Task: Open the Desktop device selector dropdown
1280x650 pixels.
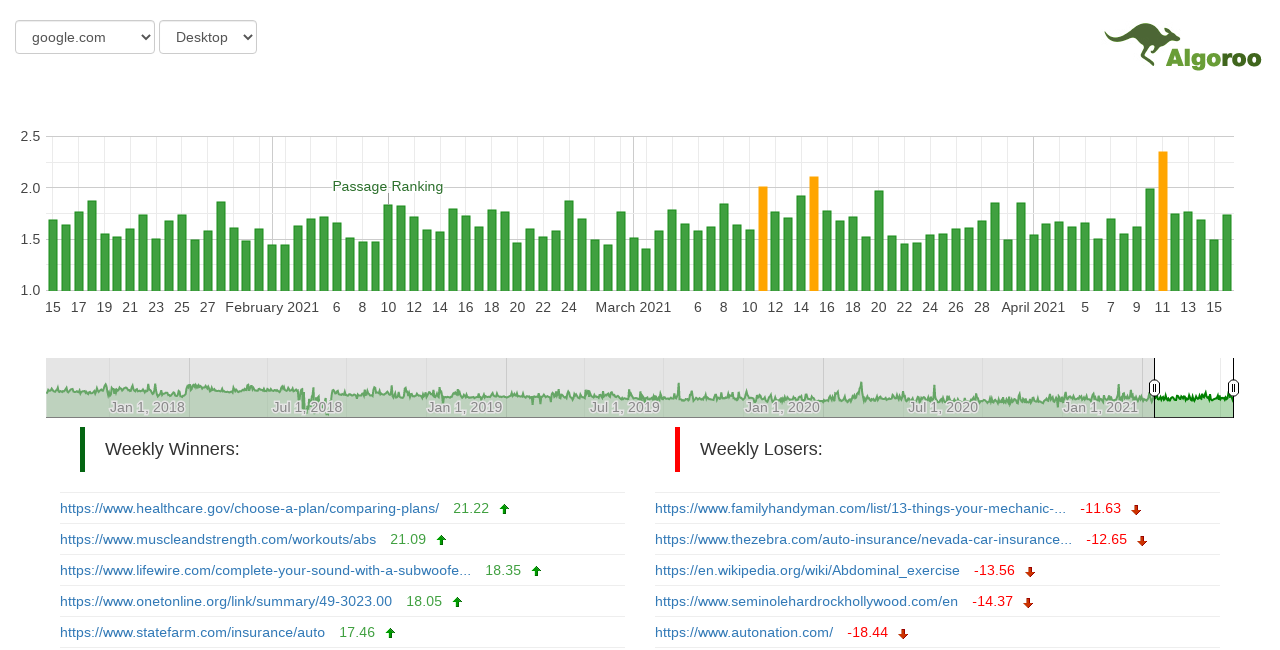Action: (x=207, y=36)
